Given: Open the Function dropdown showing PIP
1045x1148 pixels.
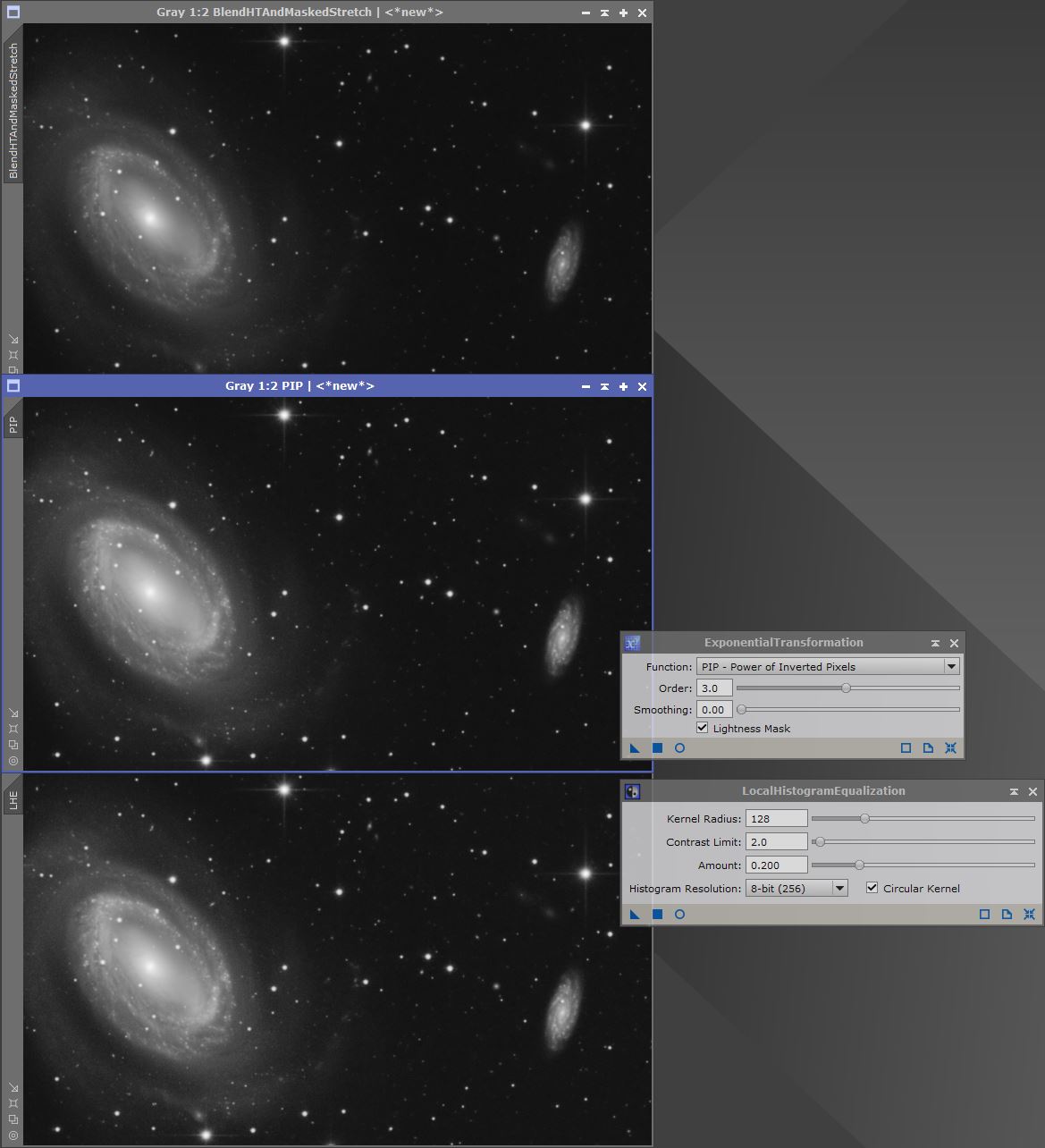Looking at the screenshot, I should [x=951, y=666].
